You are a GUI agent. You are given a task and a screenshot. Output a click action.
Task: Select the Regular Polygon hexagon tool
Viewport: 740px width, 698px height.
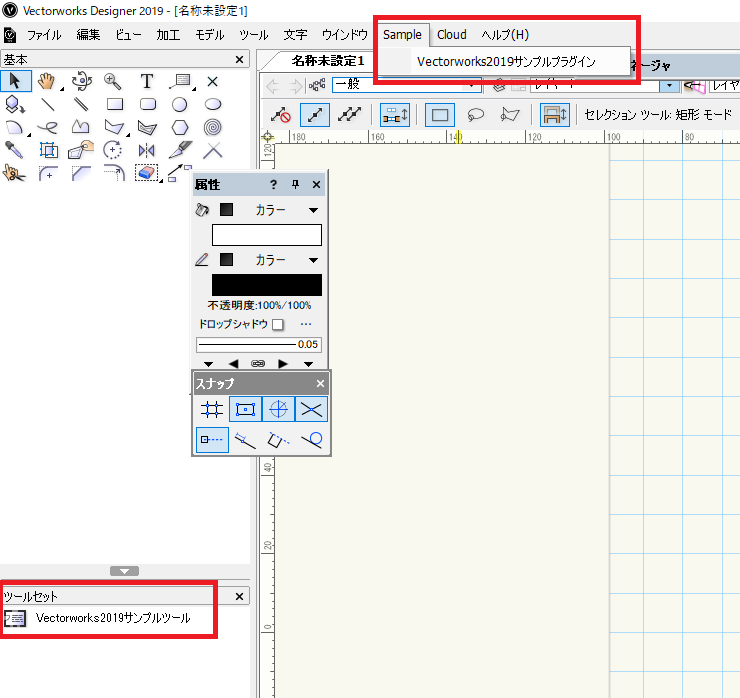point(180,127)
